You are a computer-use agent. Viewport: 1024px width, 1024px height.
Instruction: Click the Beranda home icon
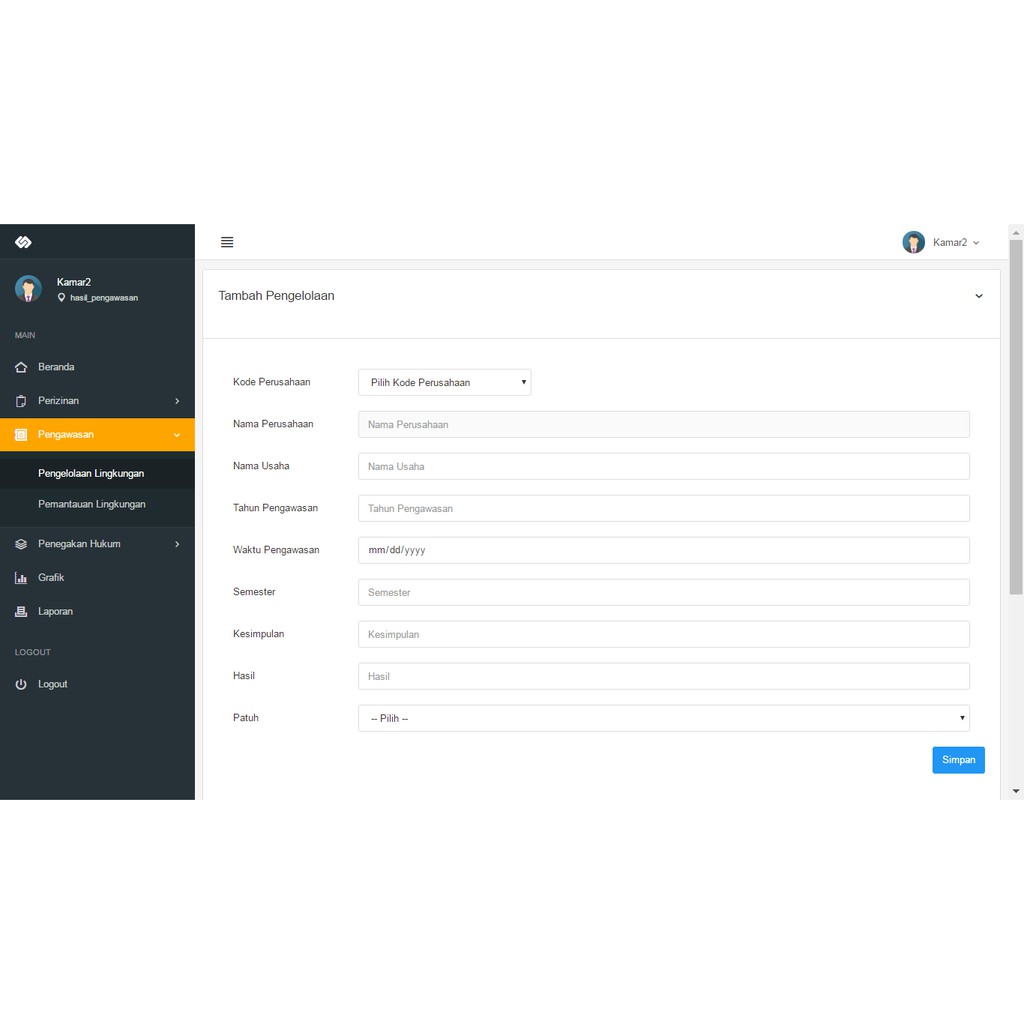21,367
